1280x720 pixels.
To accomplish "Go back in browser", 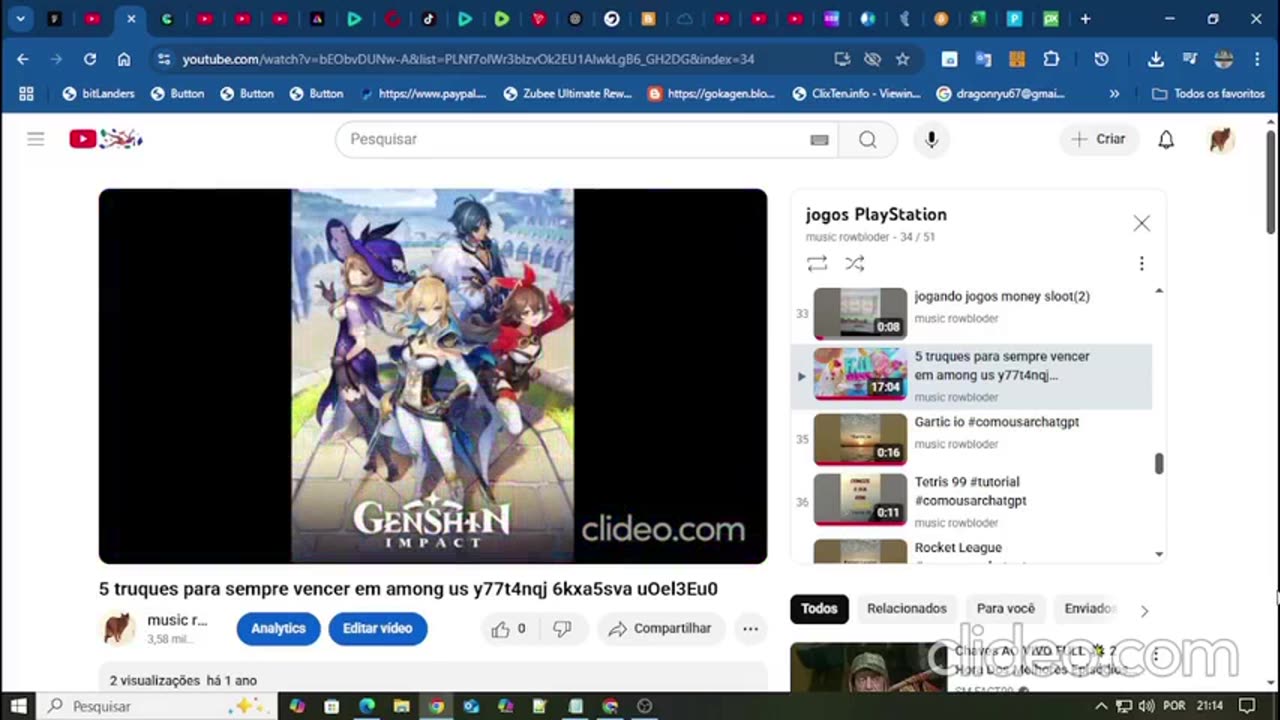I will coord(22,59).
